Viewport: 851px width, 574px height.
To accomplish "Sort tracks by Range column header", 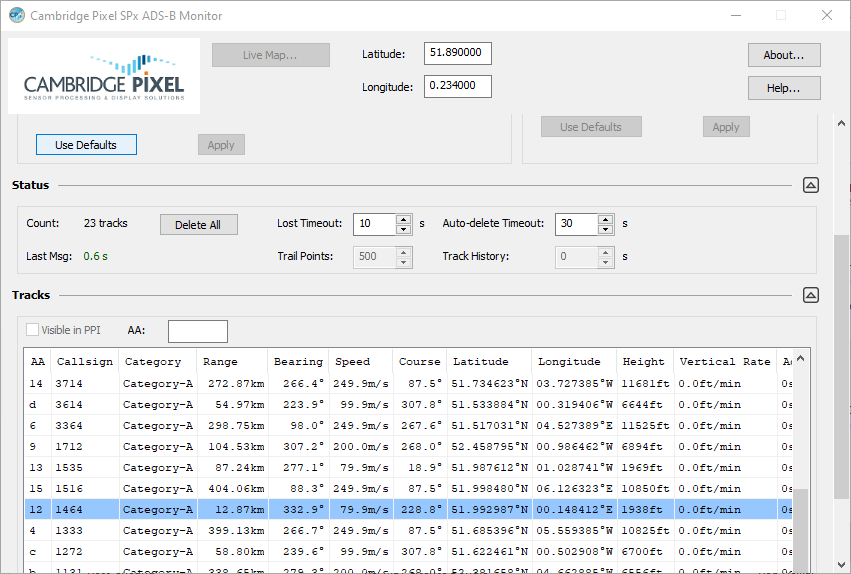I will click(x=232, y=362).
